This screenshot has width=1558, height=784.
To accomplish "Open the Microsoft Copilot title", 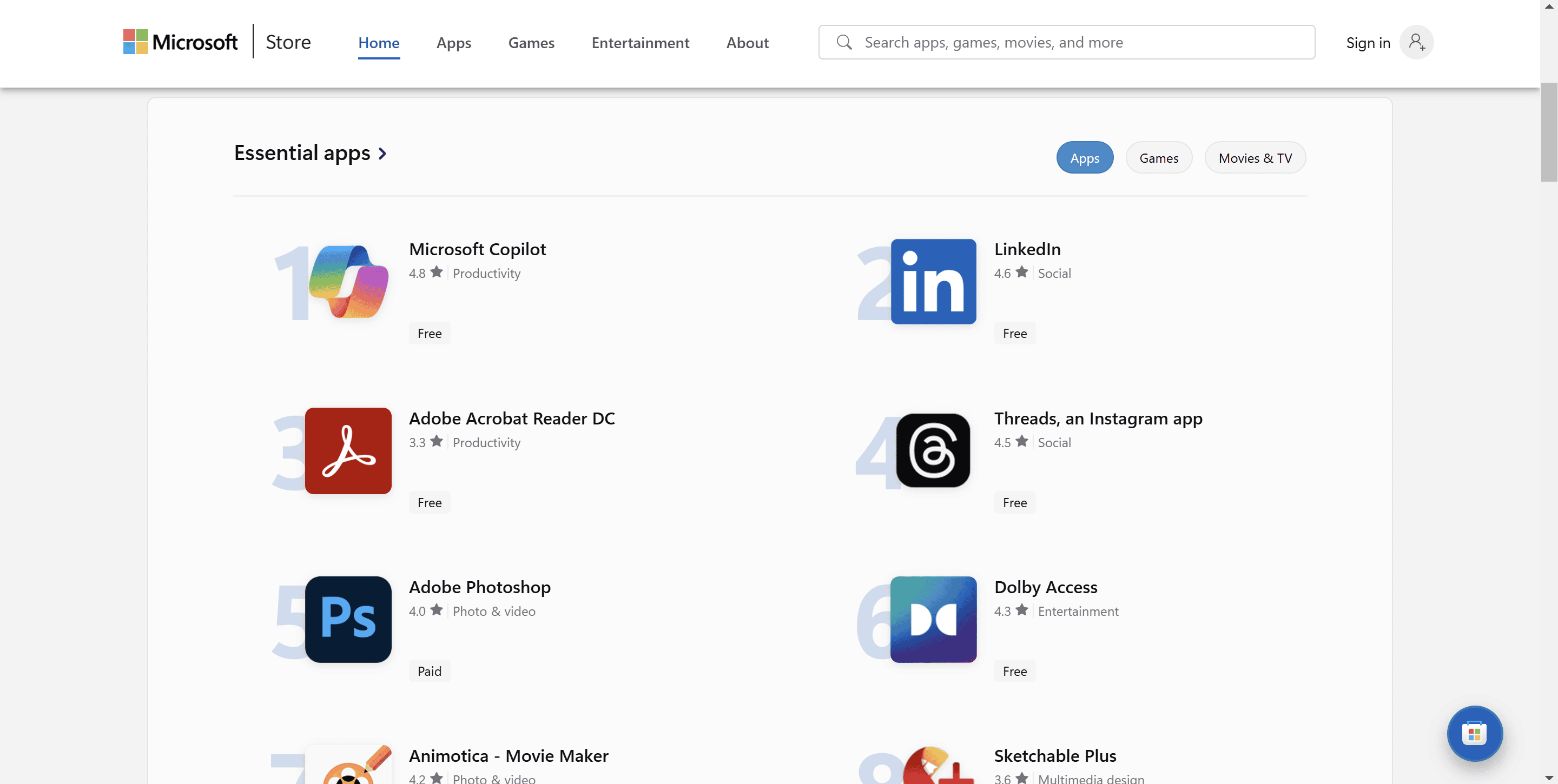I will pyautogui.click(x=477, y=249).
